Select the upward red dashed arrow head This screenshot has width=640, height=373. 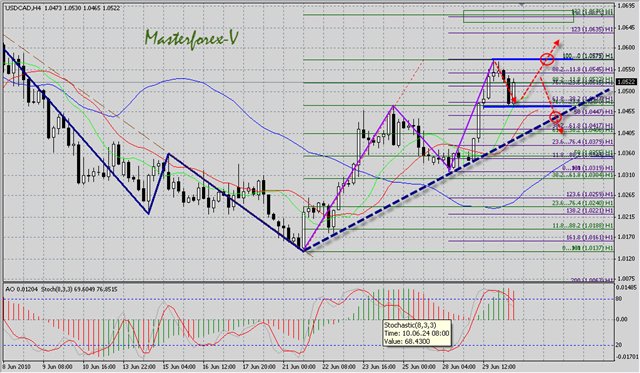[557, 42]
